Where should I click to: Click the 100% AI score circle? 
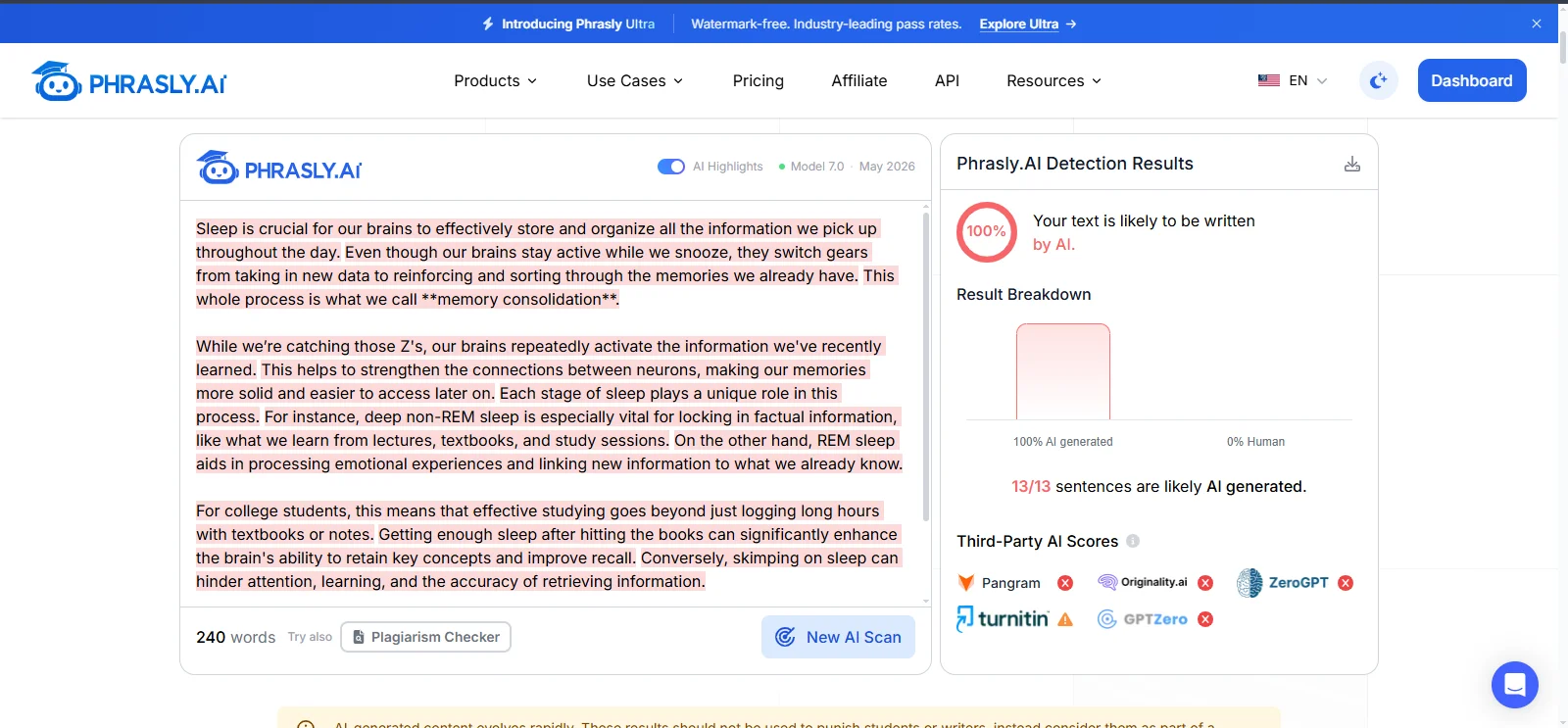(x=987, y=231)
